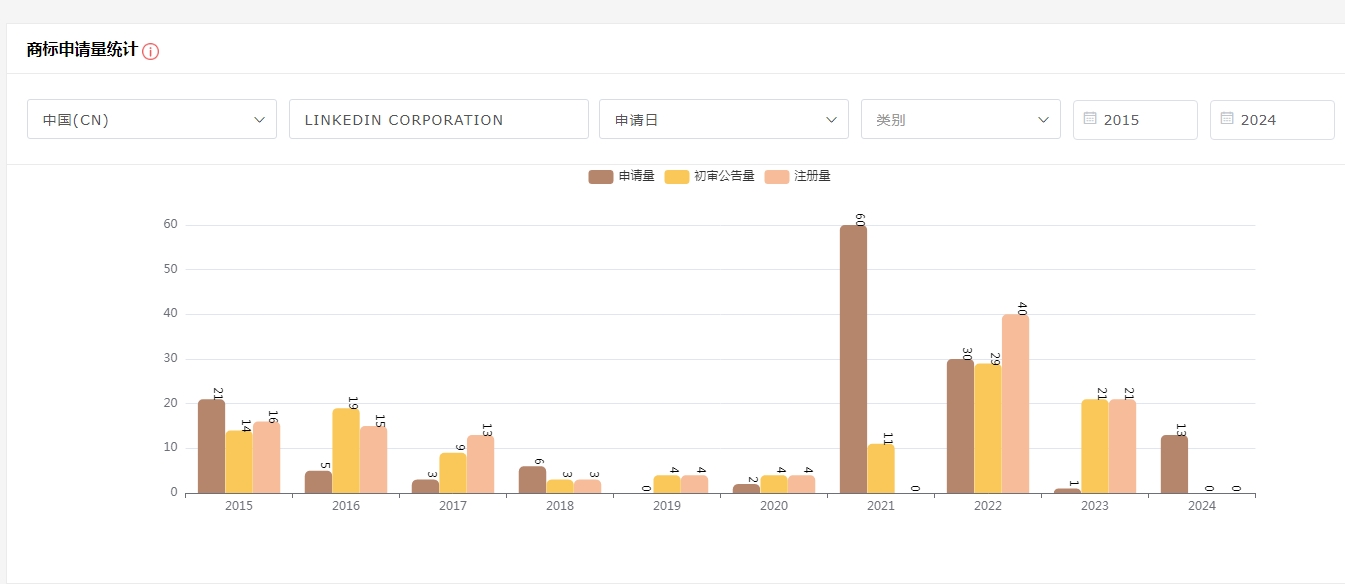Toggle the 初审公告量 legend series
The width and height of the screenshot is (1345, 584).
tap(709, 176)
